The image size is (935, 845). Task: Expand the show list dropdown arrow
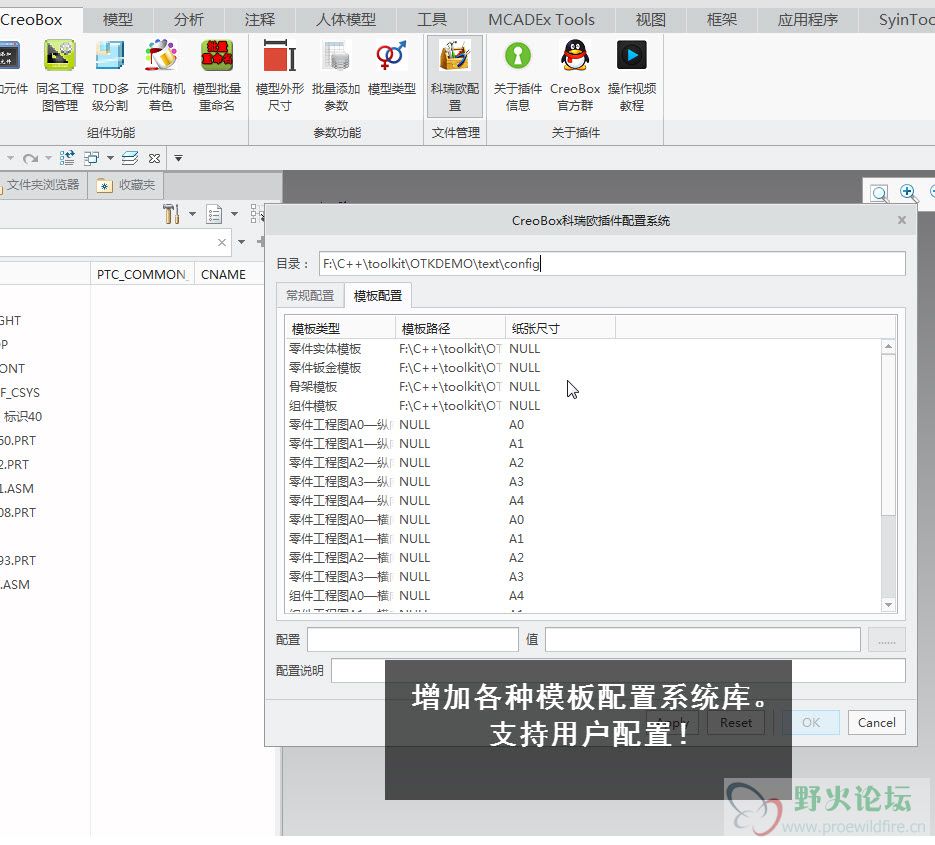point(234,213)
